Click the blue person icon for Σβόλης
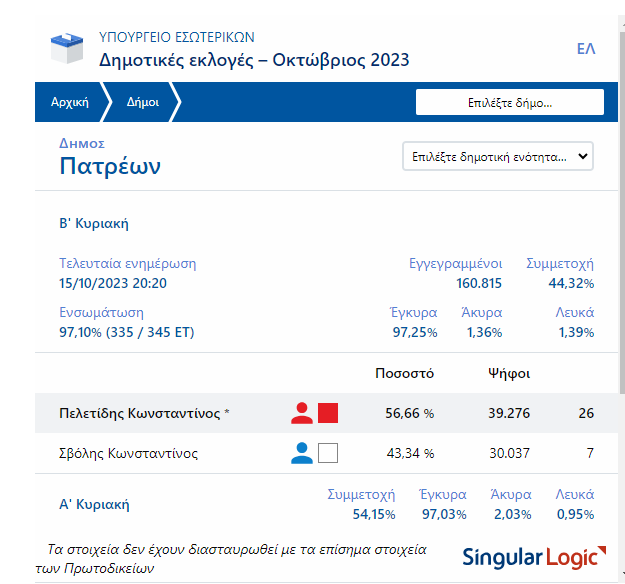This screenshot has height=584, width=625. tap(302, 453)
